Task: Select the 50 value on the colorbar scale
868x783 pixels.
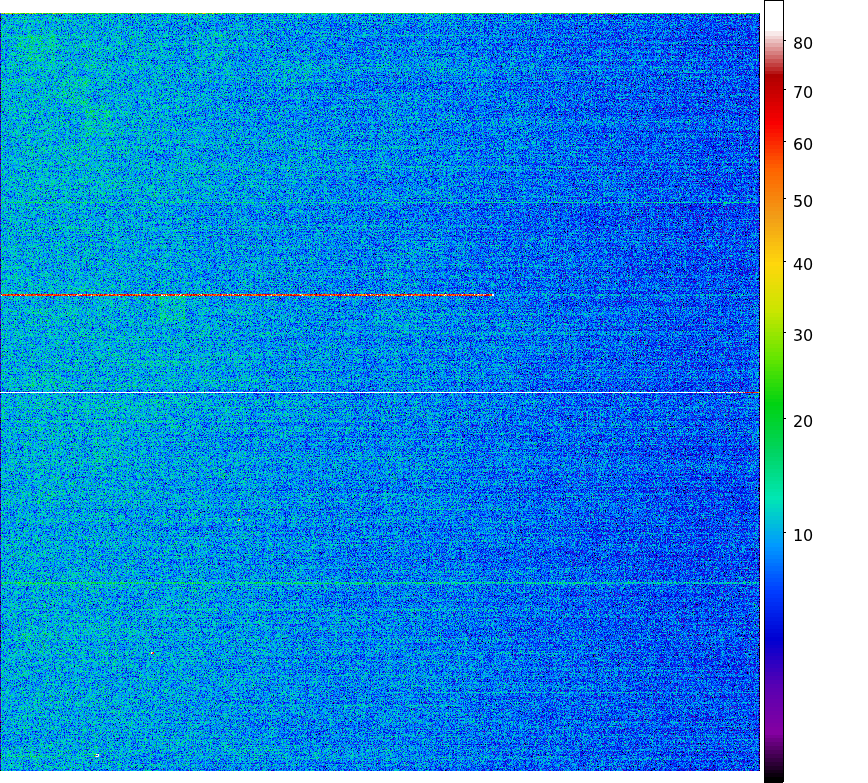Action: tap(802, 201)
